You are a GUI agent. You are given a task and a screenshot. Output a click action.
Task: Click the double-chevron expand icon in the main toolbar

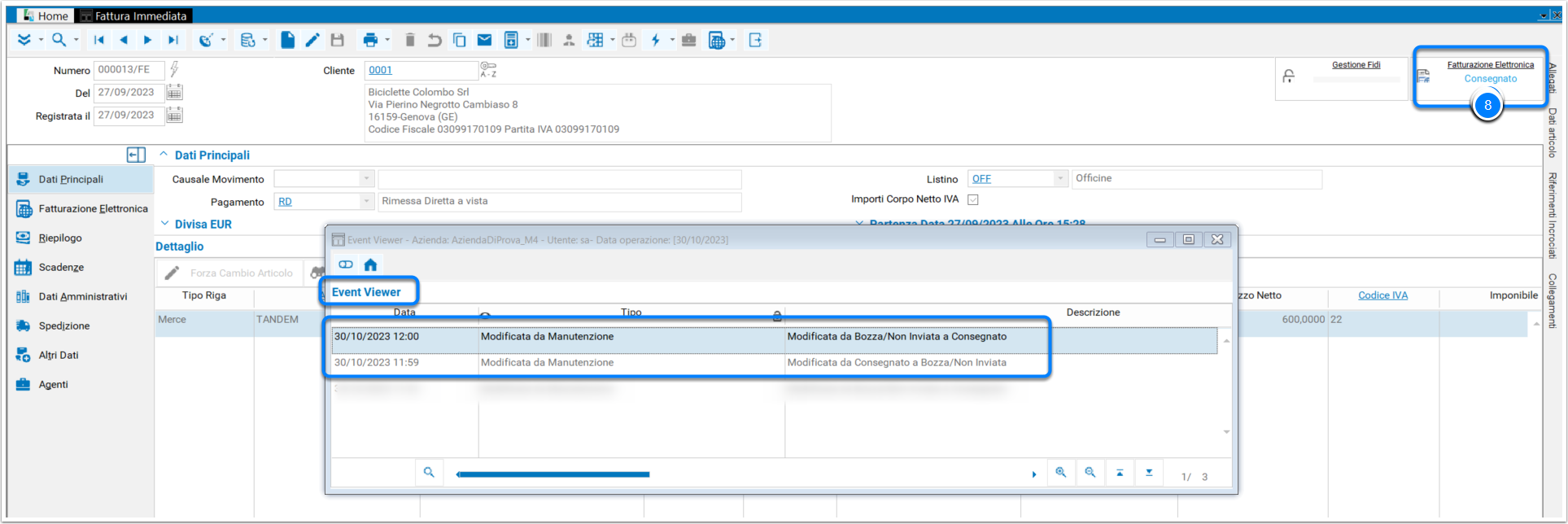[24, 40]
